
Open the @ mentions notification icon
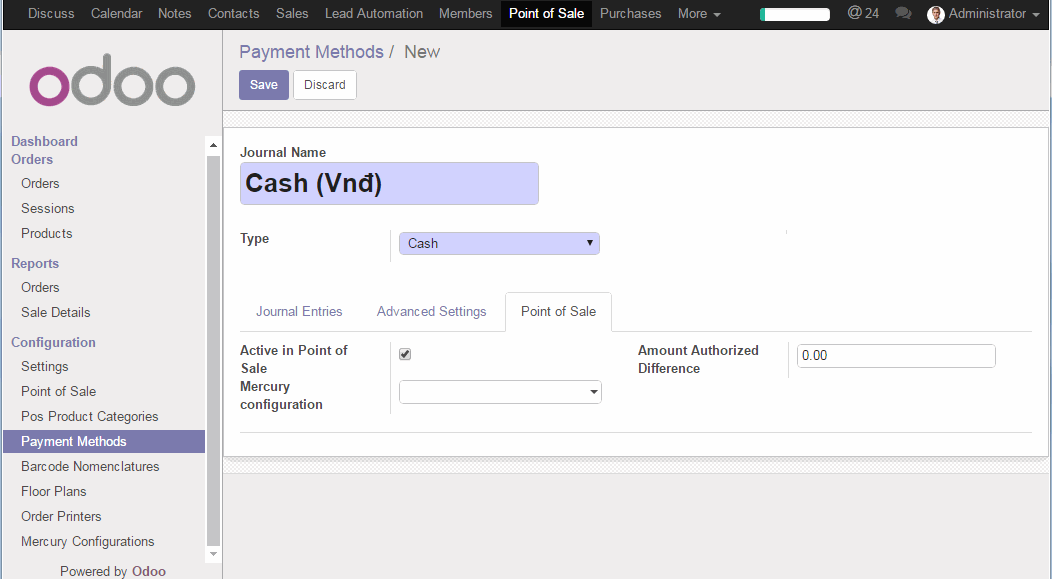pyautogui.click(x=862, y=14)
